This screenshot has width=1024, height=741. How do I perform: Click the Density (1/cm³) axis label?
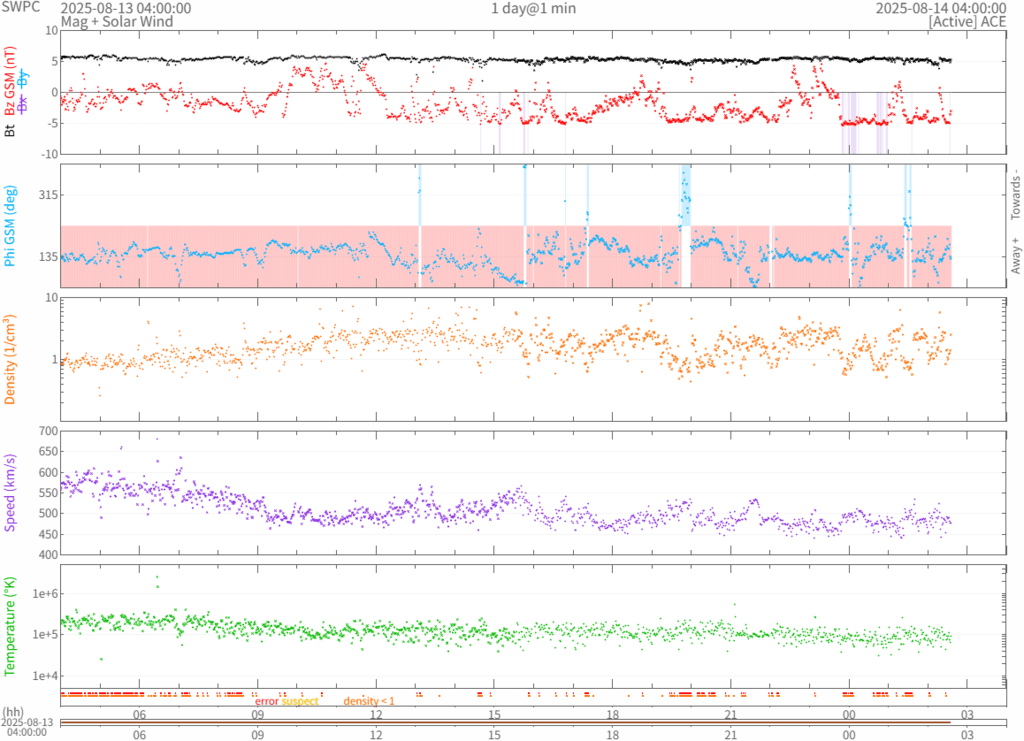point(11,359)
